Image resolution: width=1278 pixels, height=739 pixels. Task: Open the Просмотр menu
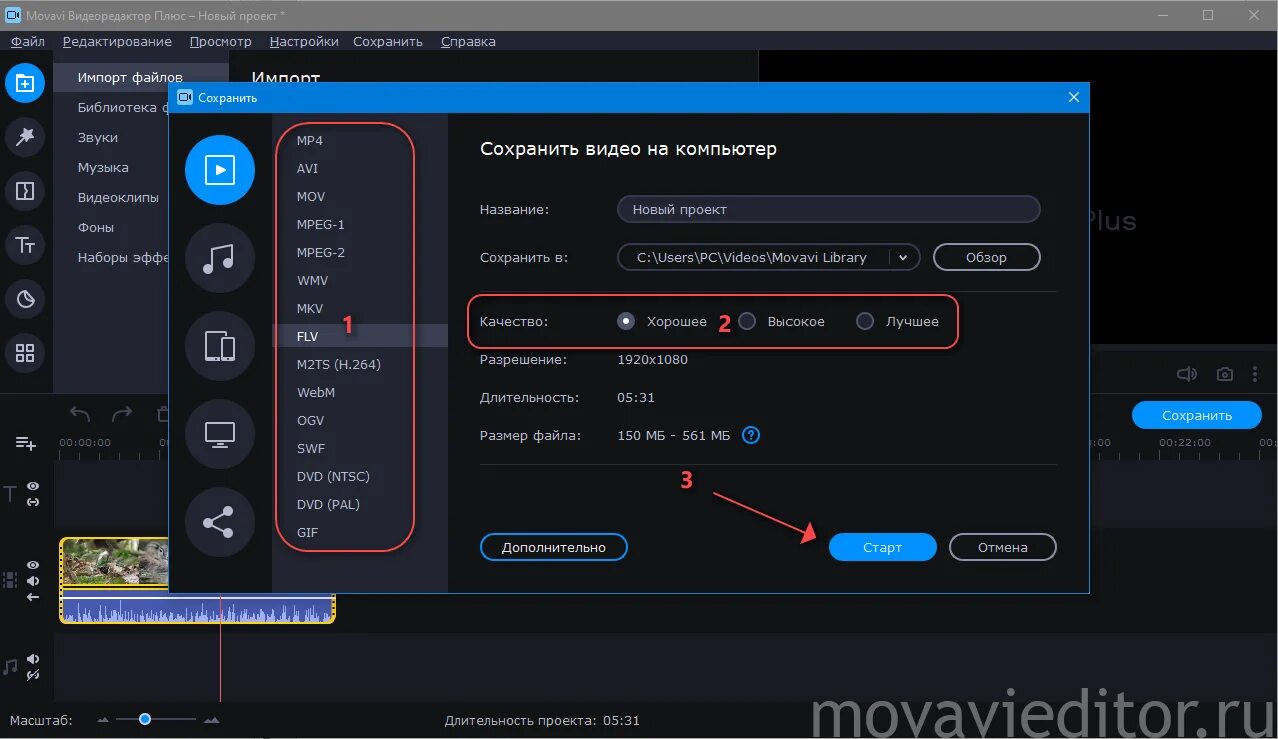pyautogui.click(x=220, y=41)
